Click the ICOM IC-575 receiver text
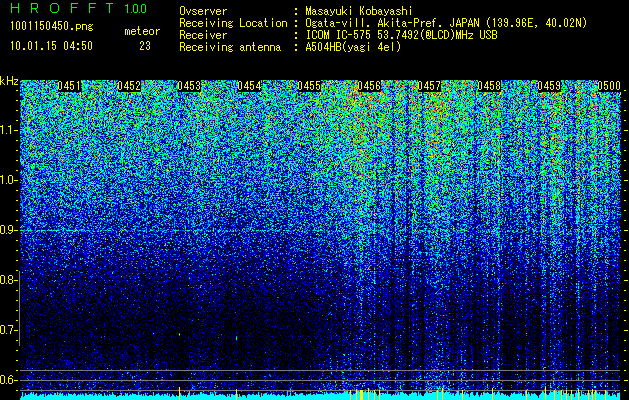The image size is (629, 400). [402, 35]
